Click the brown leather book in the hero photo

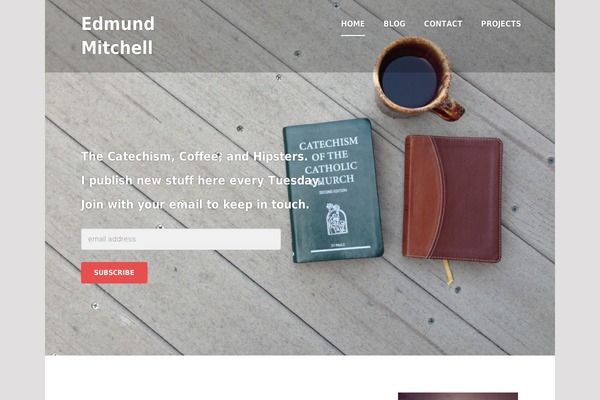coord(452,199)
